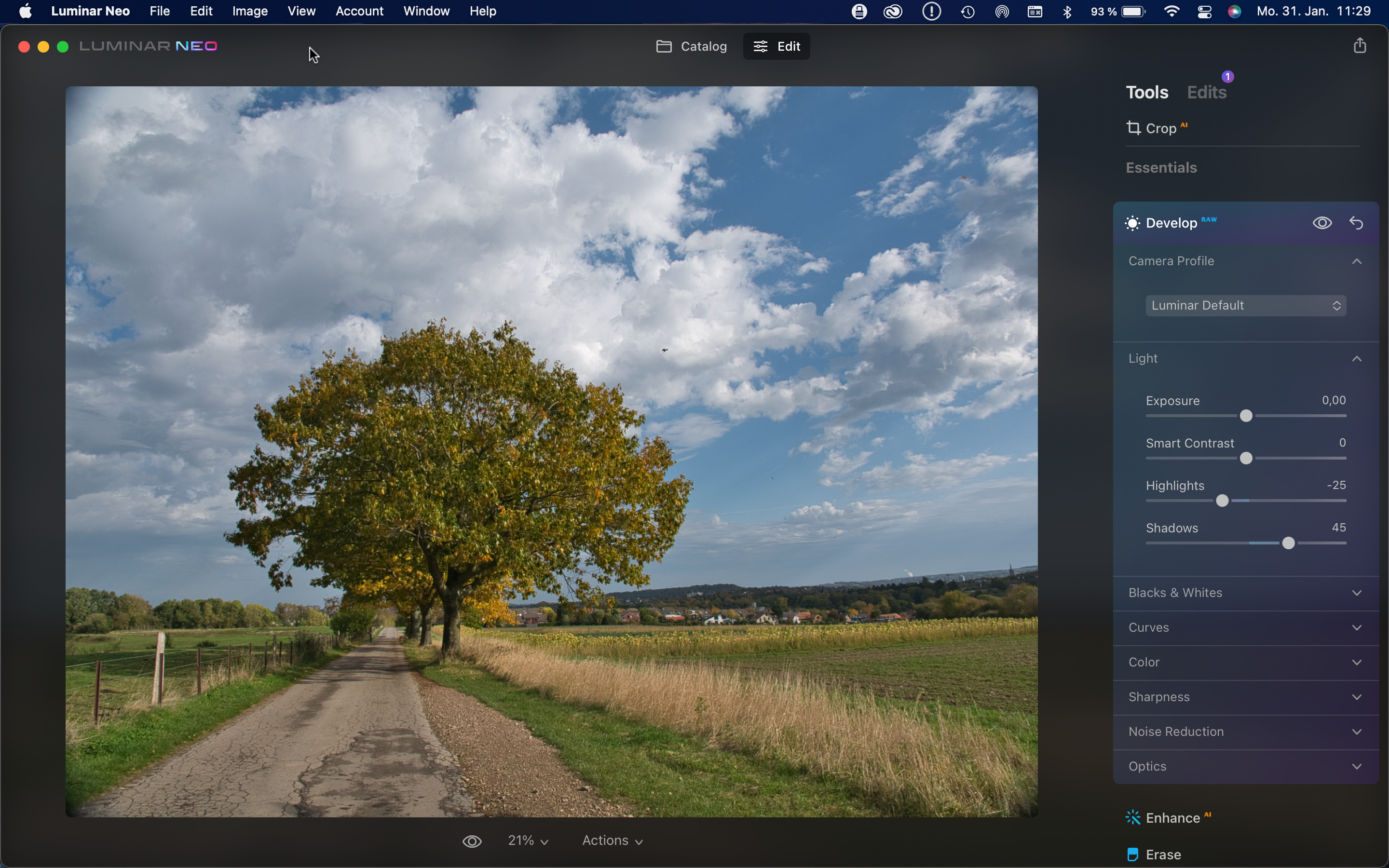Open the Window menu
This screenshot has width=1389, height=868.
click(x=426, y=12)
